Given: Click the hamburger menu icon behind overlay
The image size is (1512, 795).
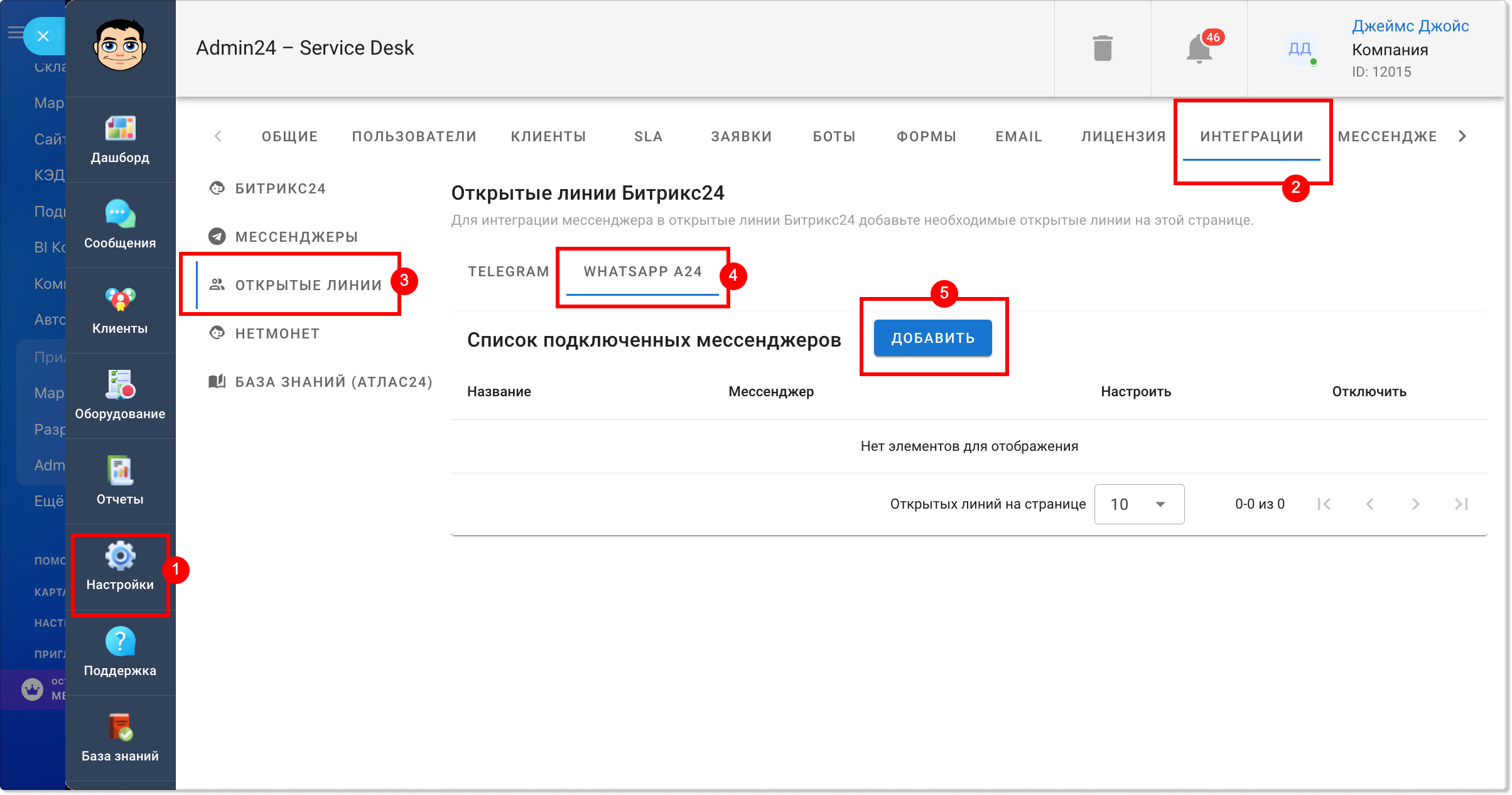Looking at the screenshot, I should tap(15, 32).
